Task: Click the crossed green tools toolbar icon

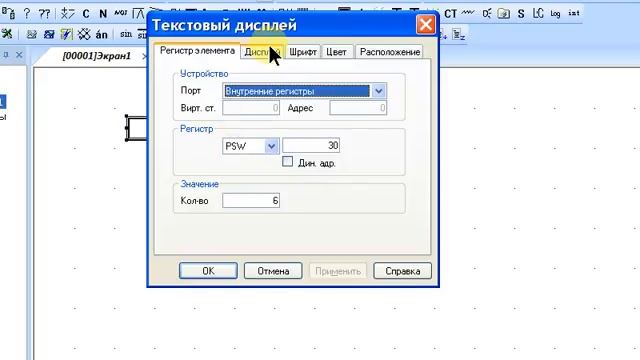Action: (7, 34)
